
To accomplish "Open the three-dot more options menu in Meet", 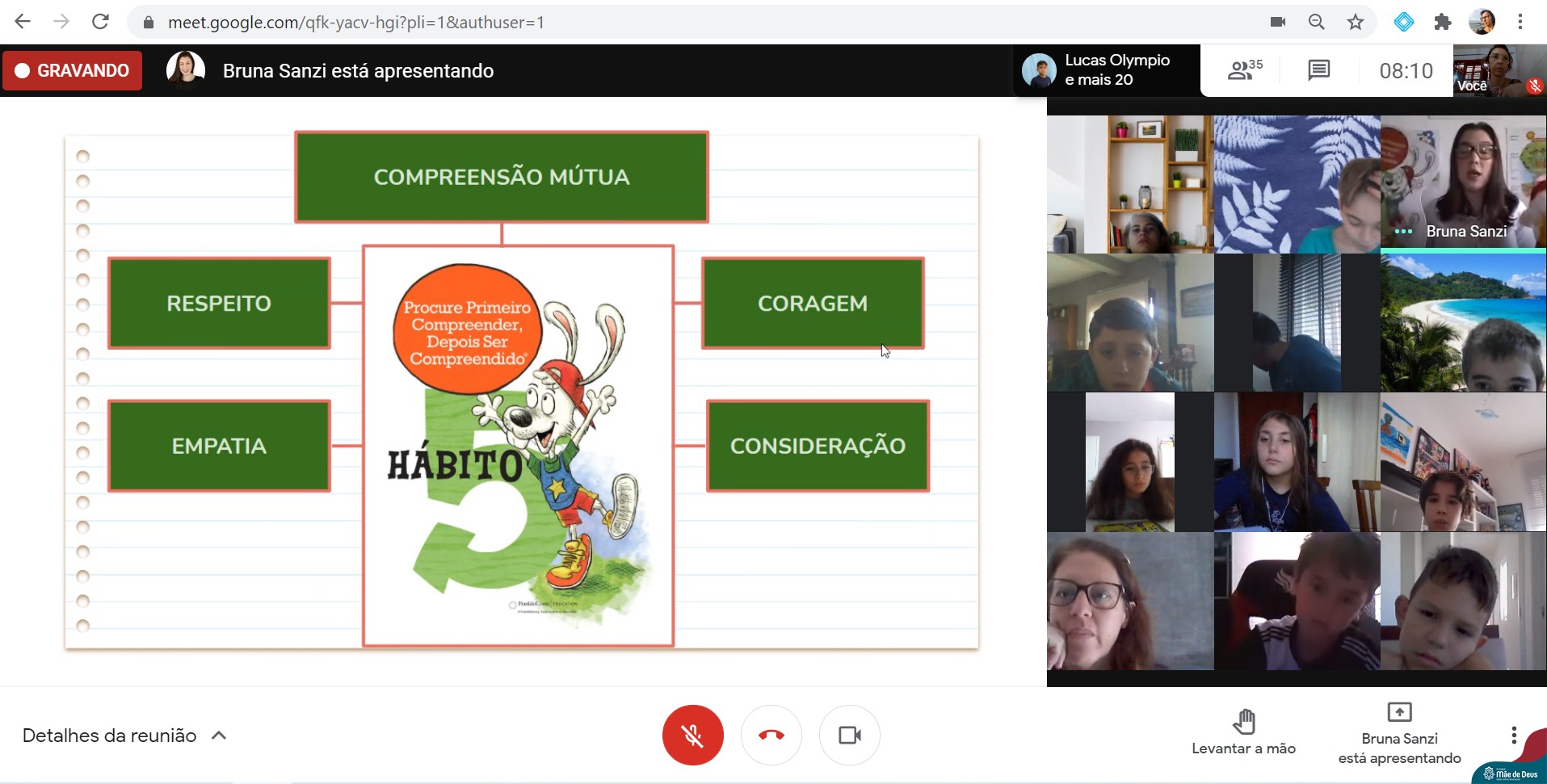I will 1513,735.
